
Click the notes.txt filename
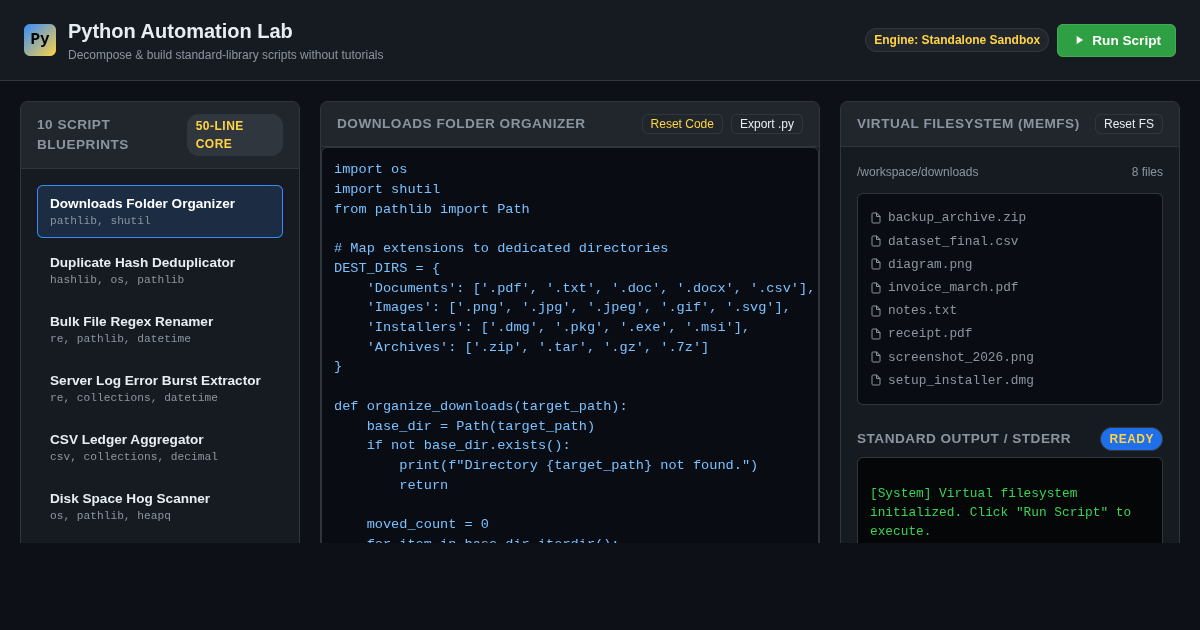click(922, 310)
